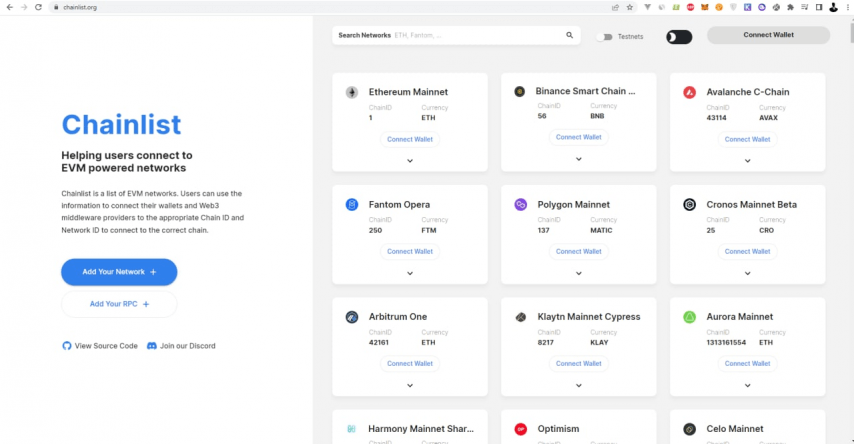Screen dimensions: 854x444
Task: Expand Polygon Mainnet card chevron
Action: [x=579, y=273]
